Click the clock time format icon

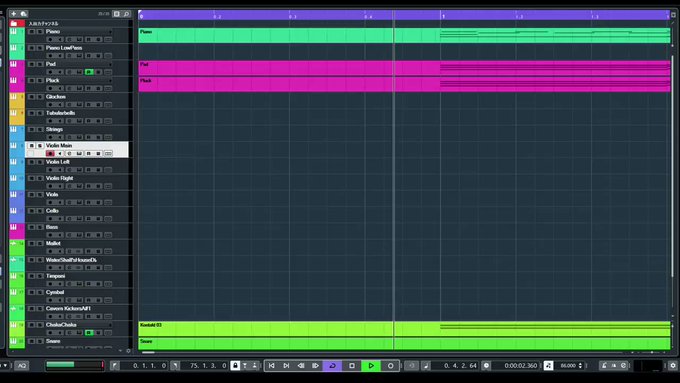(x=486, y=366)
